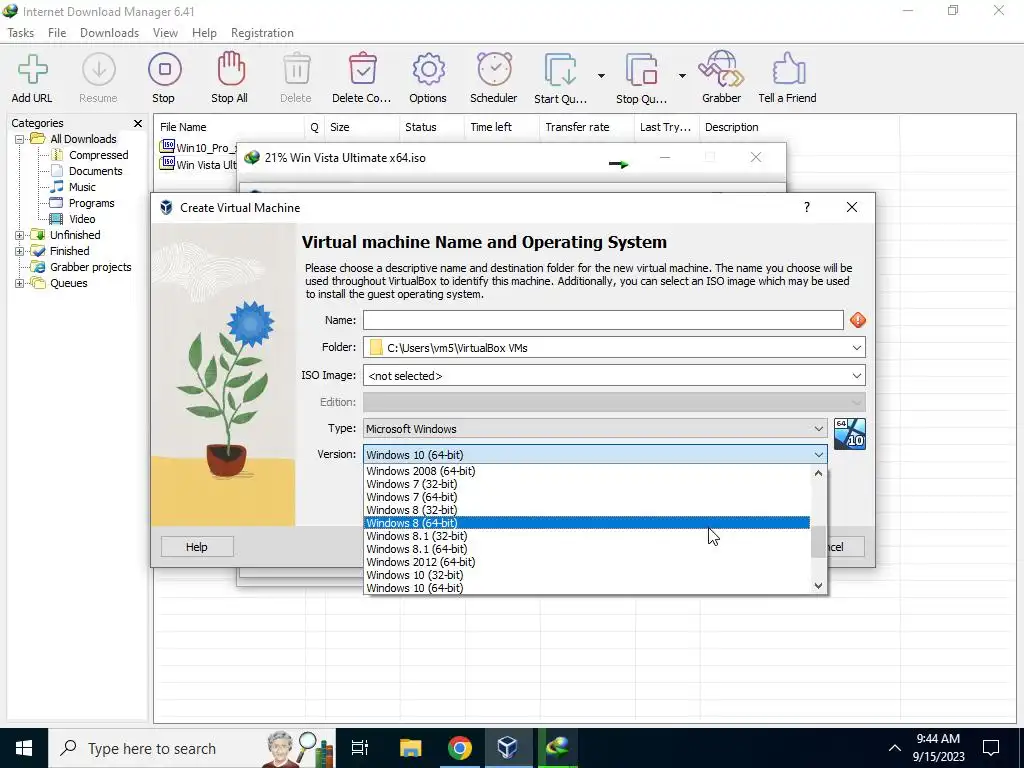Image resolution: width=1024 pixels, height=768 pixels.
Task: Open Internet Download Manager taskbar icon
Action: click(x=557, y=748)
